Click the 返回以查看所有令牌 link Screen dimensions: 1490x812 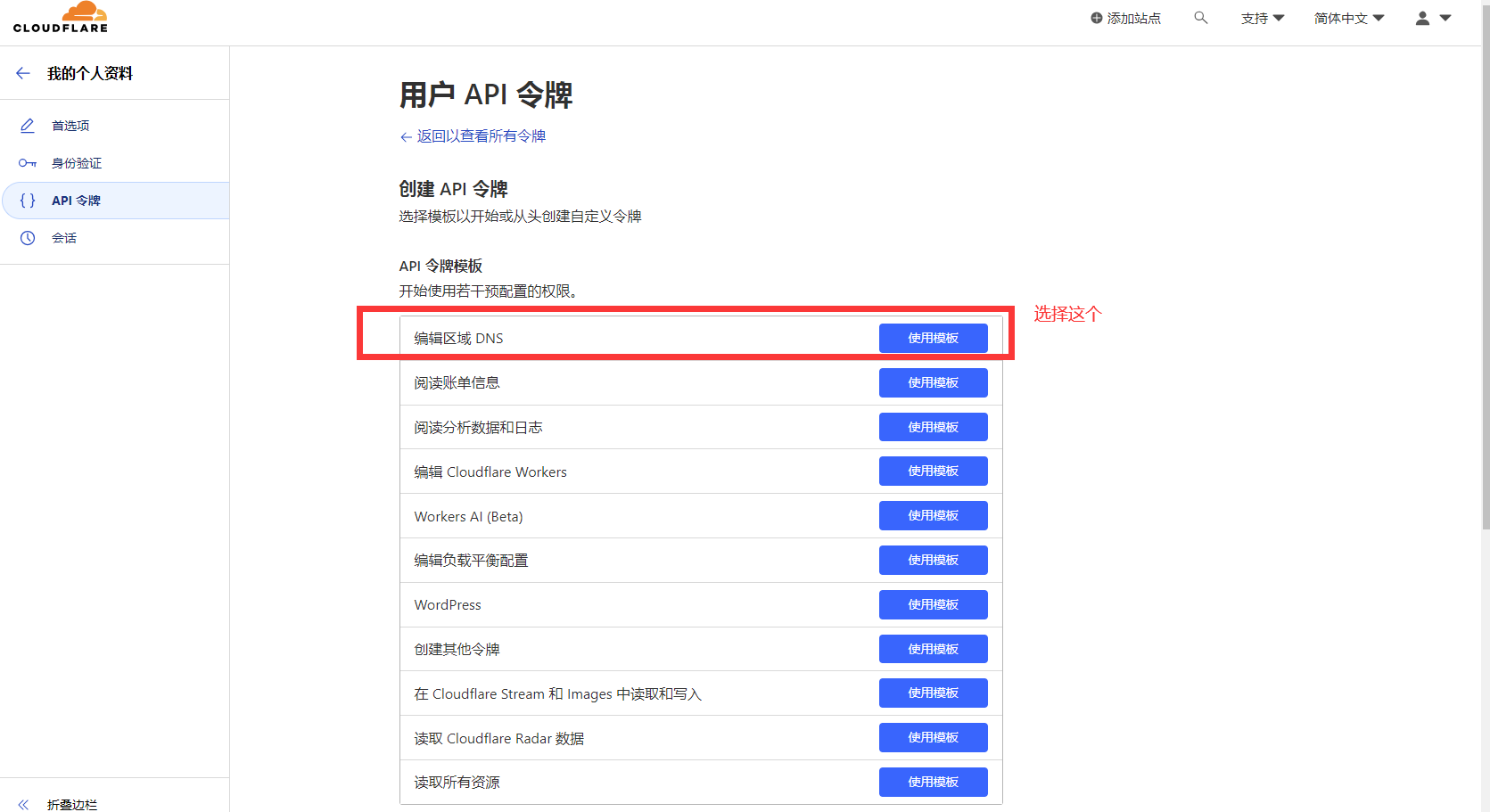(473, 136)
